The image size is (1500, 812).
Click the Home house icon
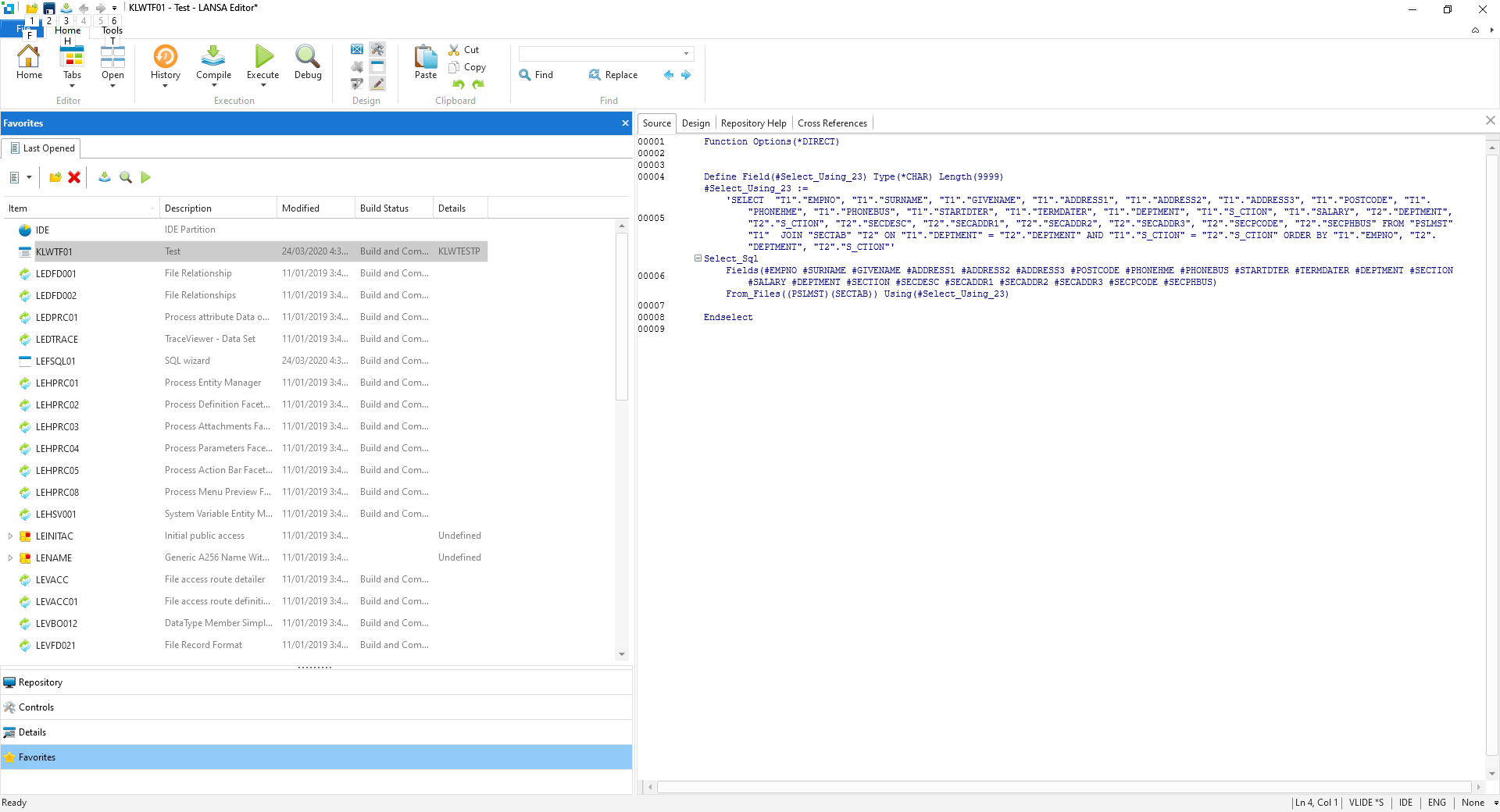pos(29,57)
